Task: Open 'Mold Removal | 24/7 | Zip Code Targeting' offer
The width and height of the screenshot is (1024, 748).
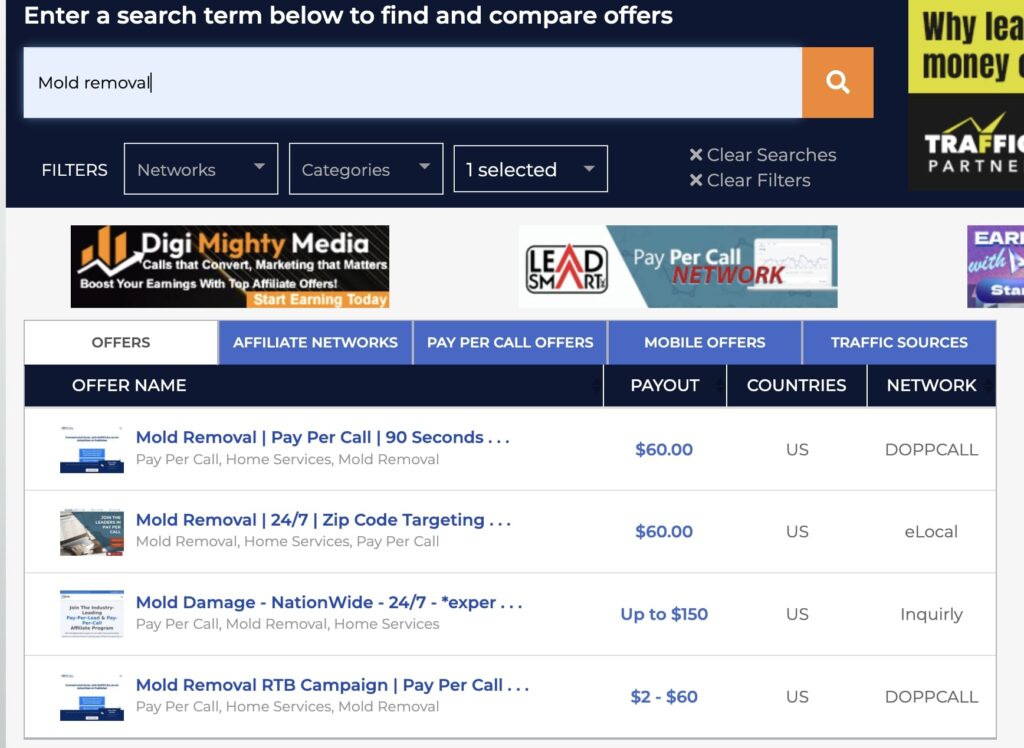Action: pos(323,520)
